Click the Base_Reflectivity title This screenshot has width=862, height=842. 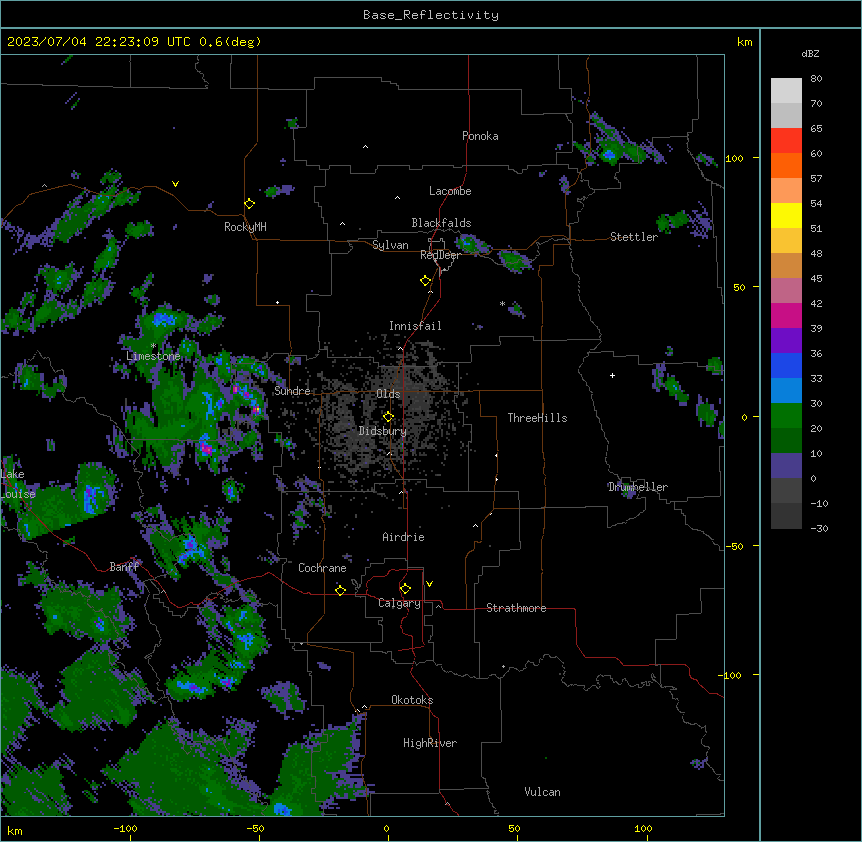click(431, 15)
